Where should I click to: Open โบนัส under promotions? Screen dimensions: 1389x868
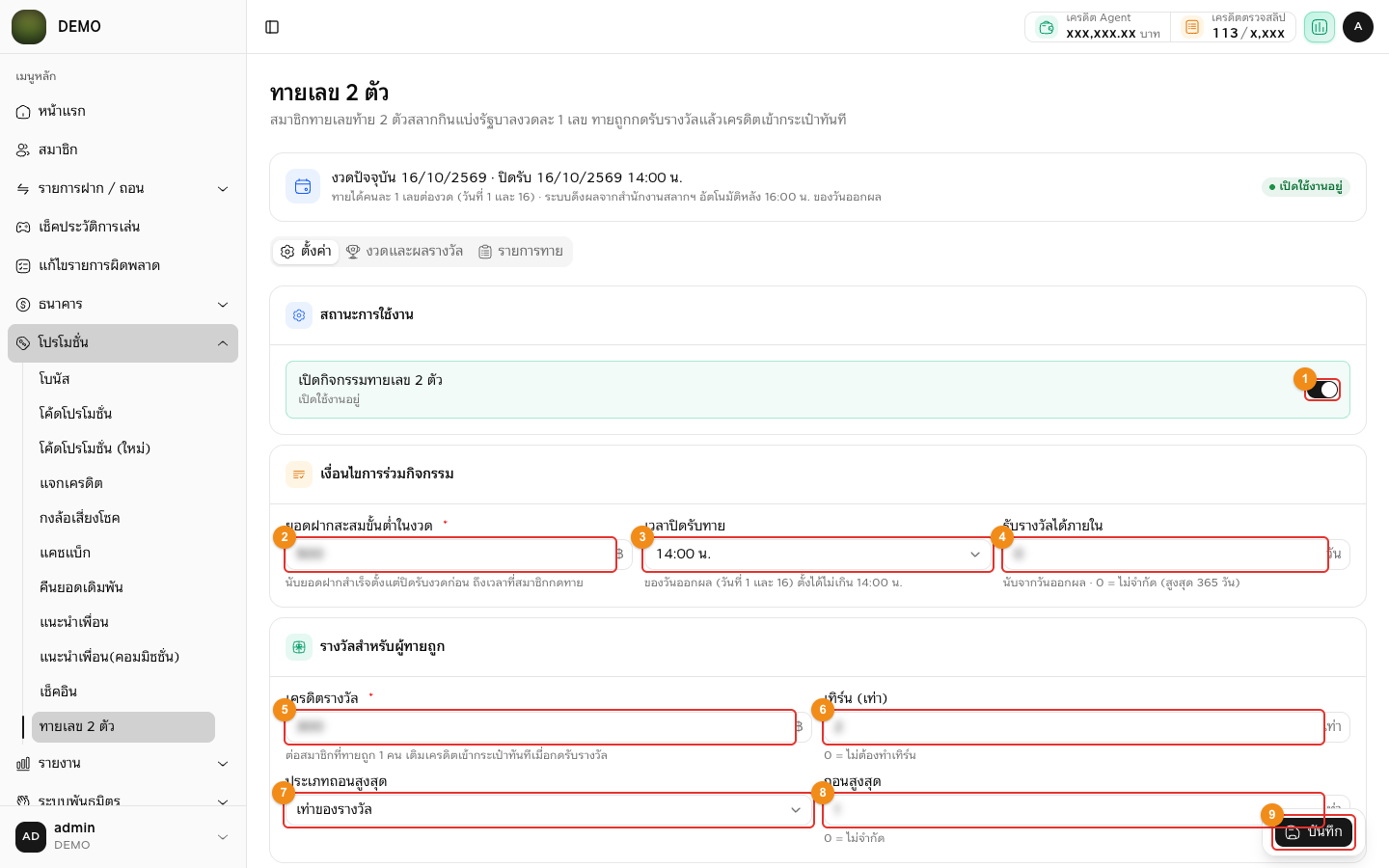pos(123,379)
